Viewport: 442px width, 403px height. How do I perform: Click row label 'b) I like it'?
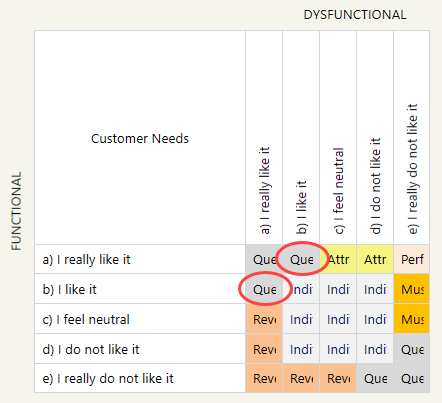(70, 289)
